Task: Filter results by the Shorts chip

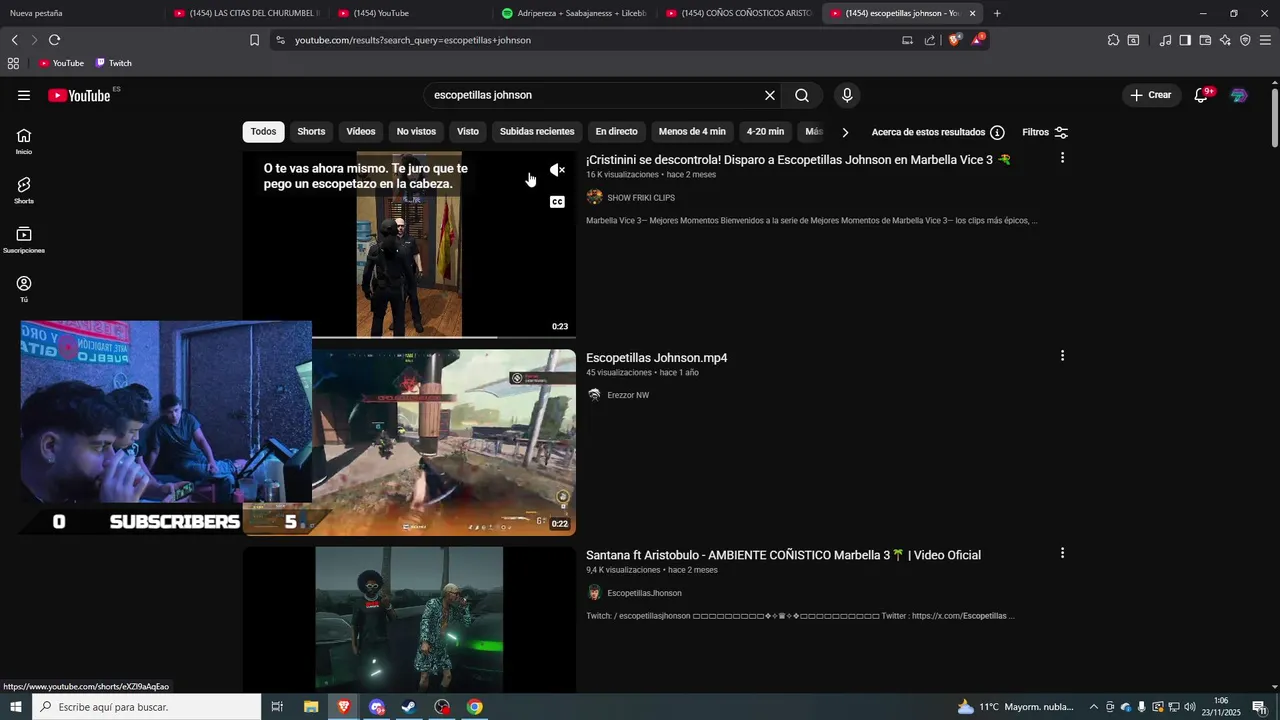Action: point(311,132)
